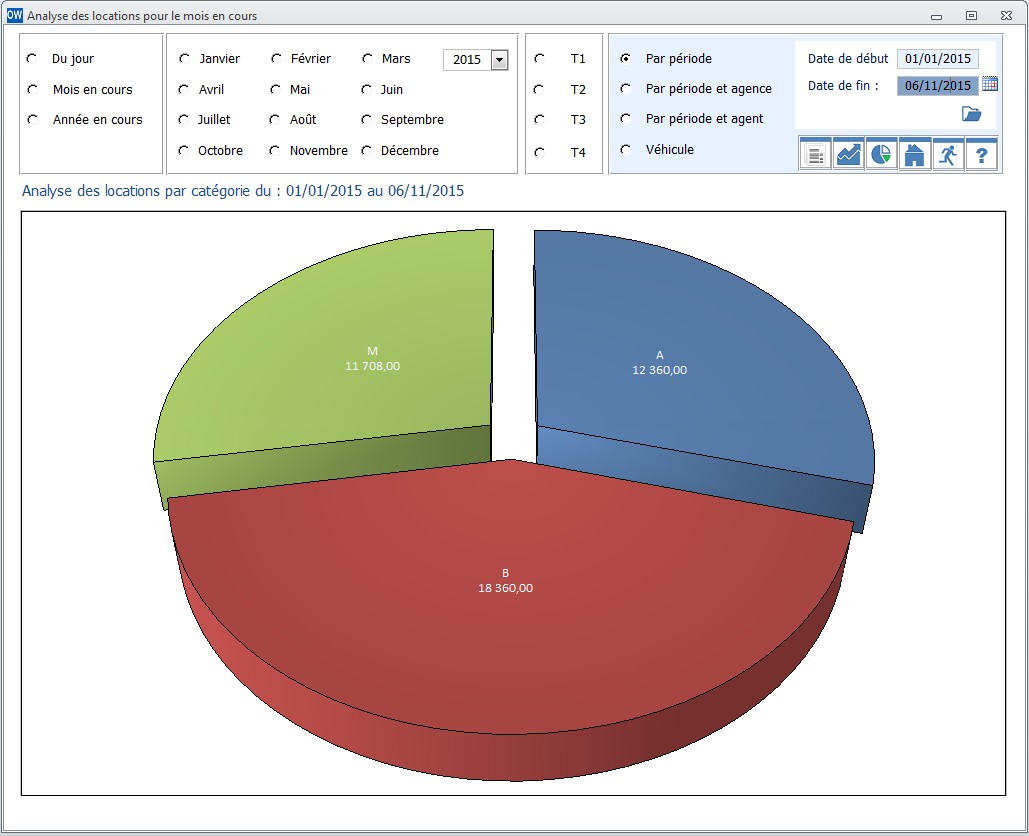Select the Par période radio button
The image size is (1029, 836).
(x=626, y=58)
